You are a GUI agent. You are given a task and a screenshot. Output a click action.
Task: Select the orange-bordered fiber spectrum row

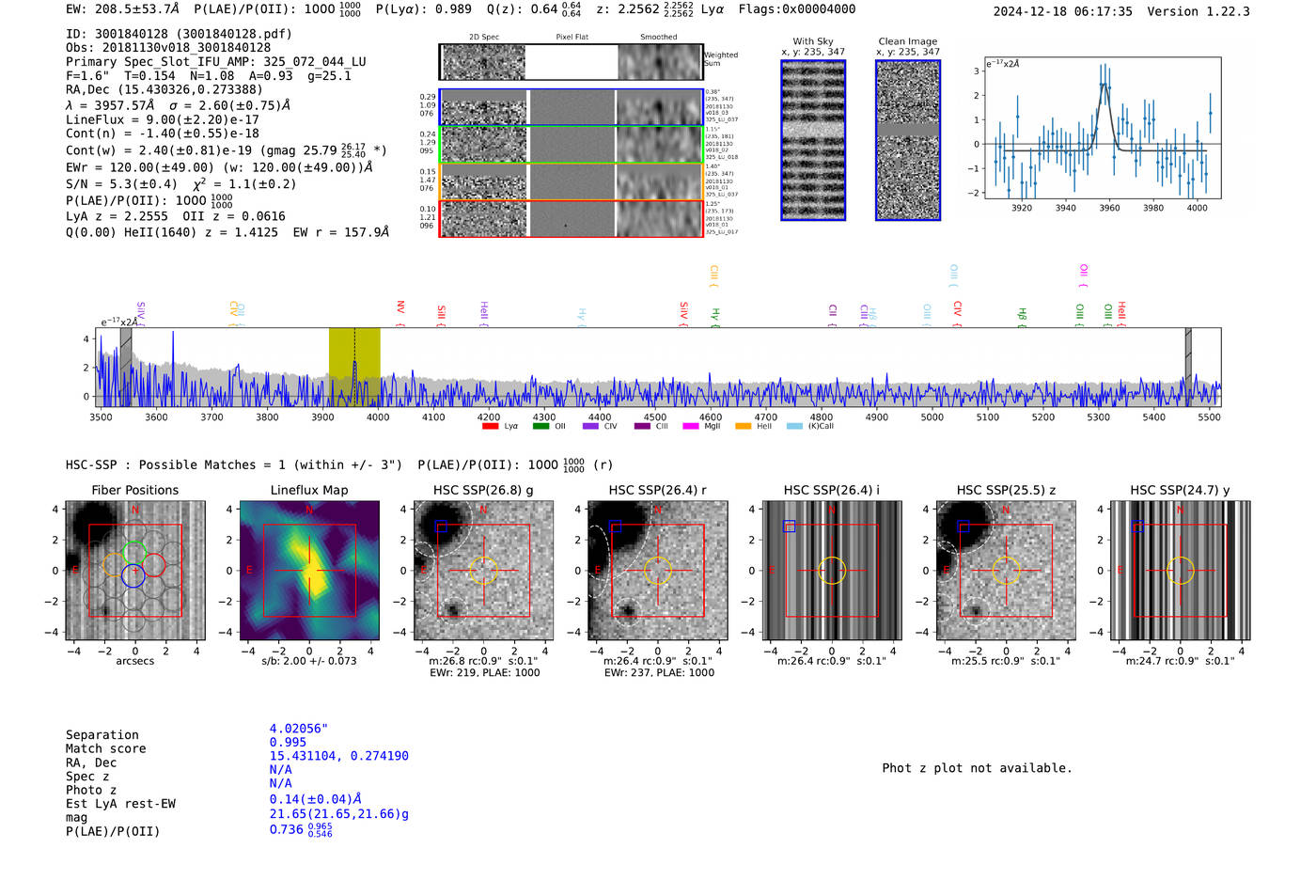pos(572,181)
